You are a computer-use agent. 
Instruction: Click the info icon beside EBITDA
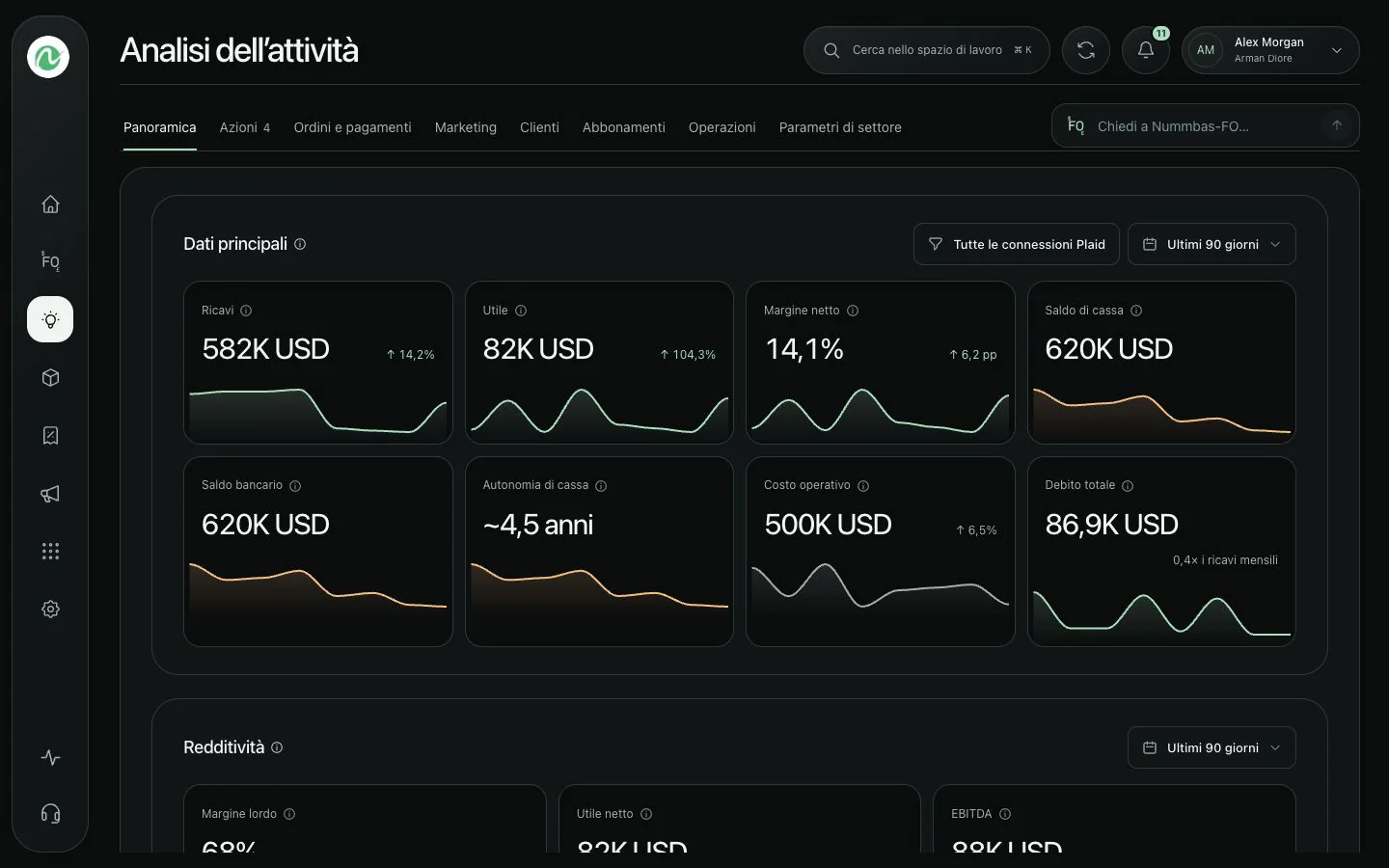[1005, 814]
